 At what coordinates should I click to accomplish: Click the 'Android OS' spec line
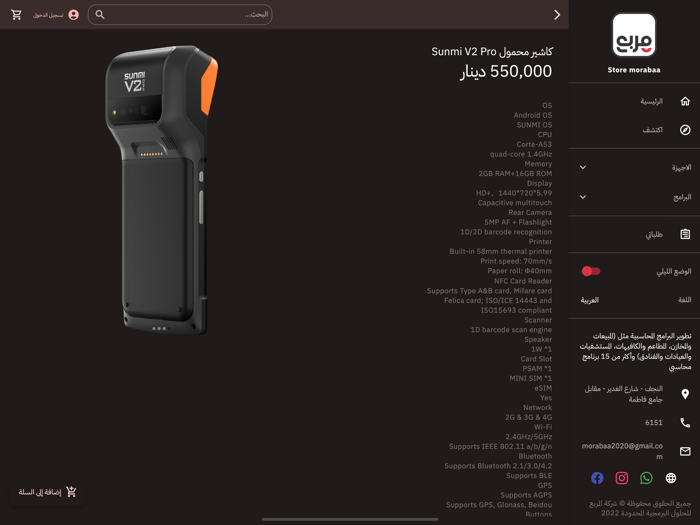click(533, 115)
